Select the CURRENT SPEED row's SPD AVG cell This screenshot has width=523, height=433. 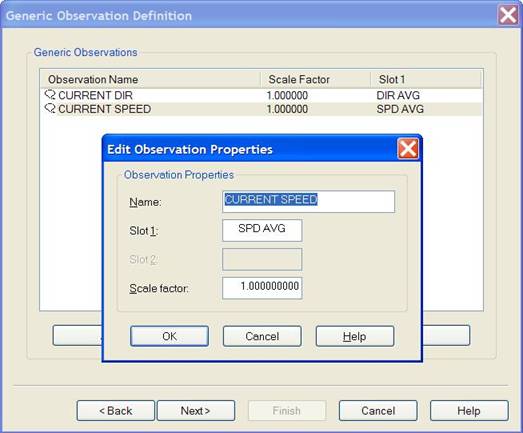click(x=400, y=109)
